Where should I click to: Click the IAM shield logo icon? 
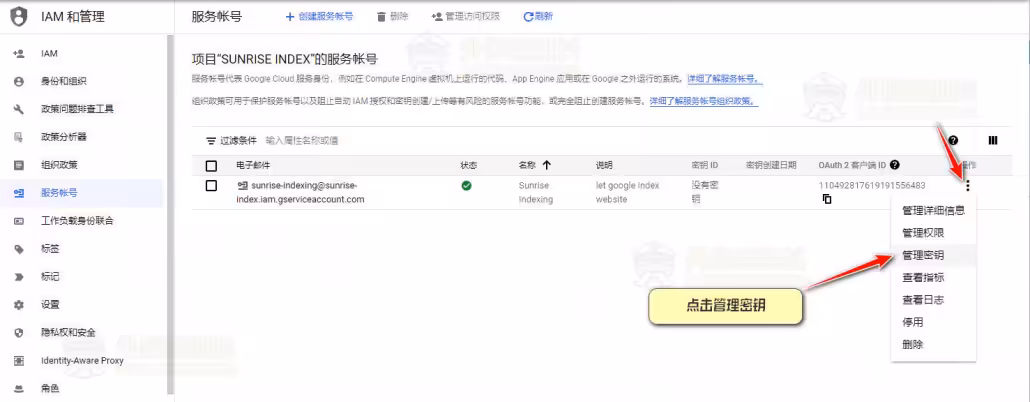(20, 16)
